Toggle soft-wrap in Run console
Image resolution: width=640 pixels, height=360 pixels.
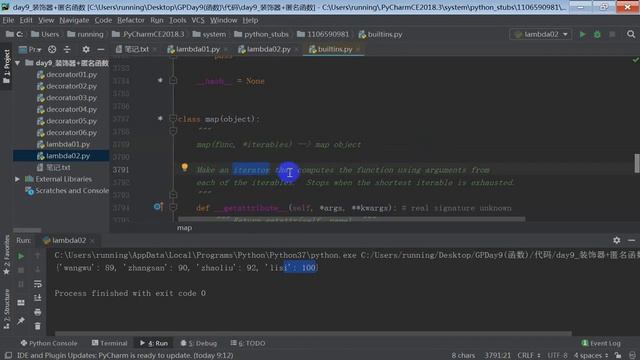pos(38,284)
